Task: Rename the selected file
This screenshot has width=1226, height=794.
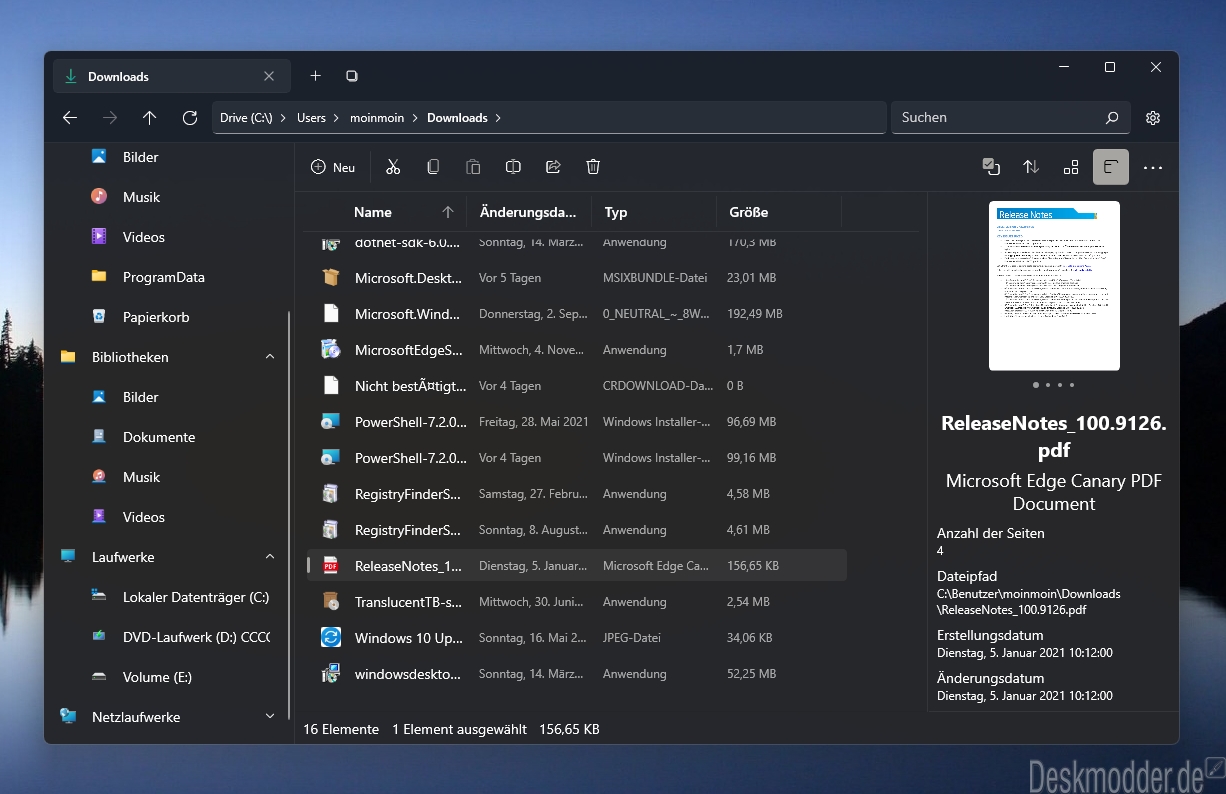Action: point(513,167)
